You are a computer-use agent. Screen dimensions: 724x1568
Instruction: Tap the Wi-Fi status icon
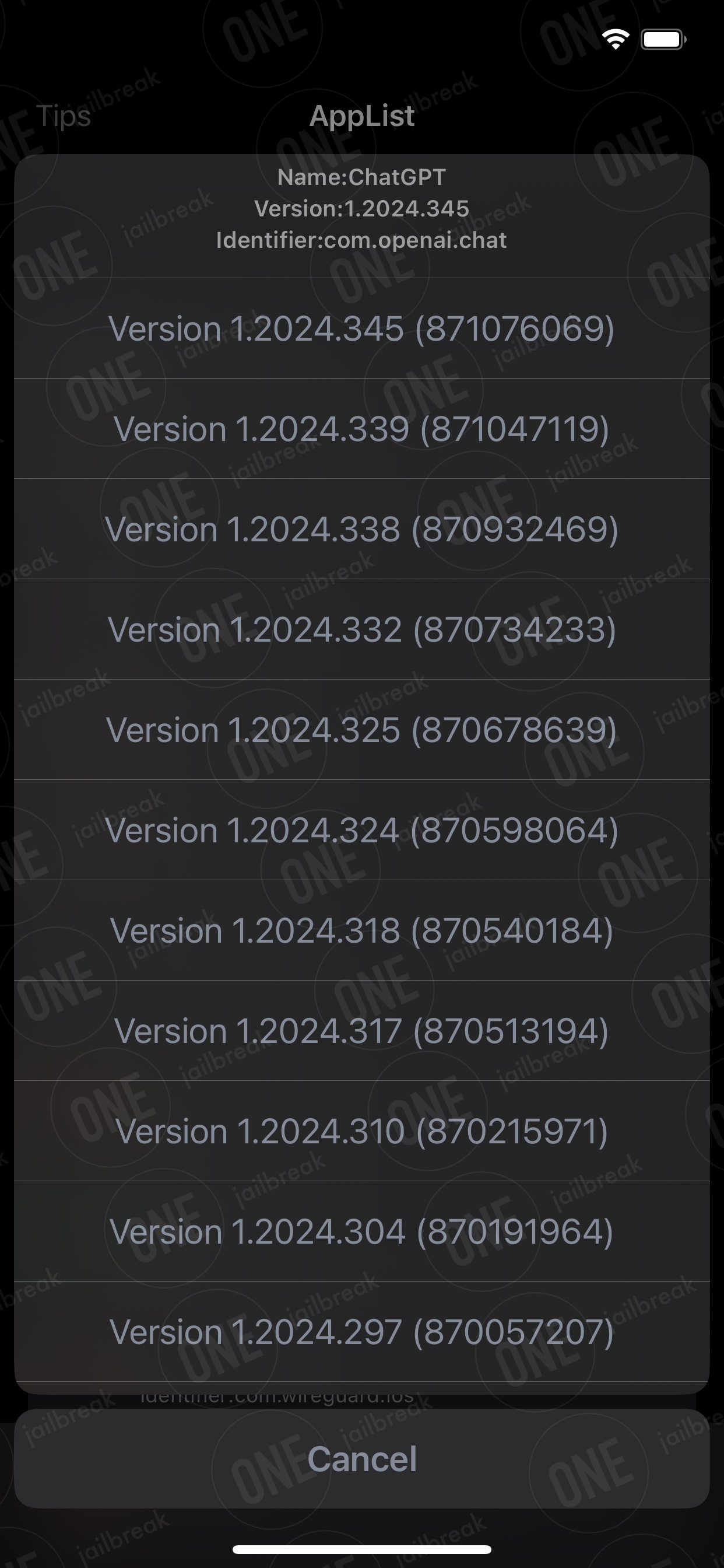pyautogui.click(x=616, y=40)
